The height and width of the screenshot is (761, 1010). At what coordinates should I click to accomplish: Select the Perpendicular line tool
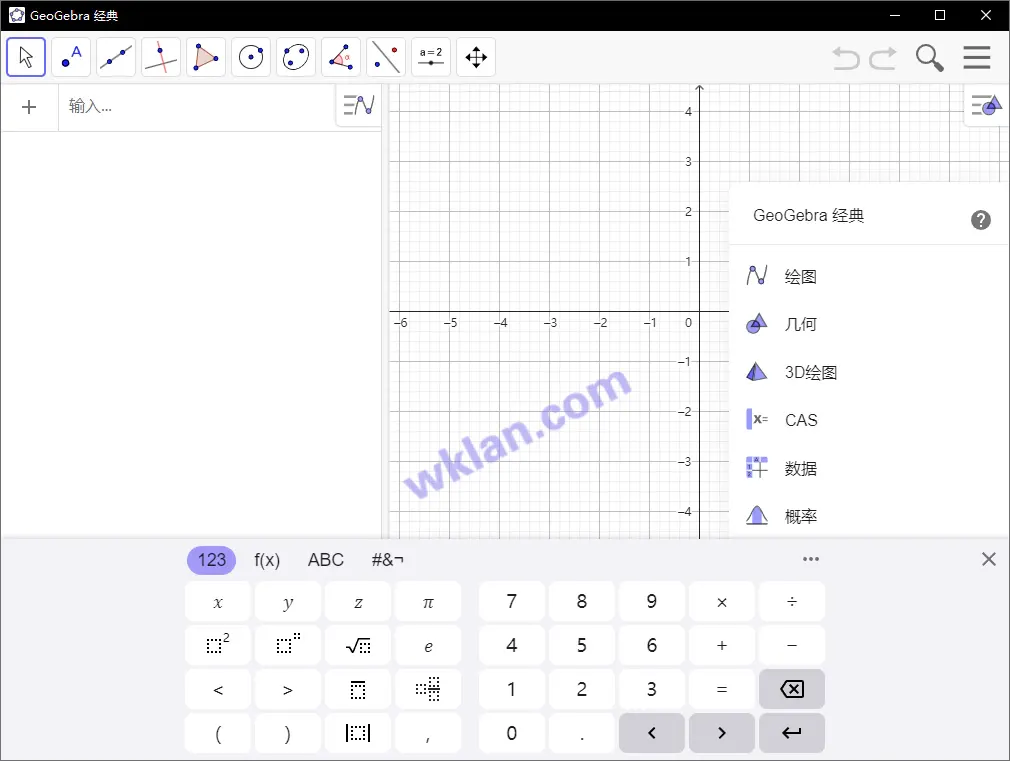pos(161,57)
